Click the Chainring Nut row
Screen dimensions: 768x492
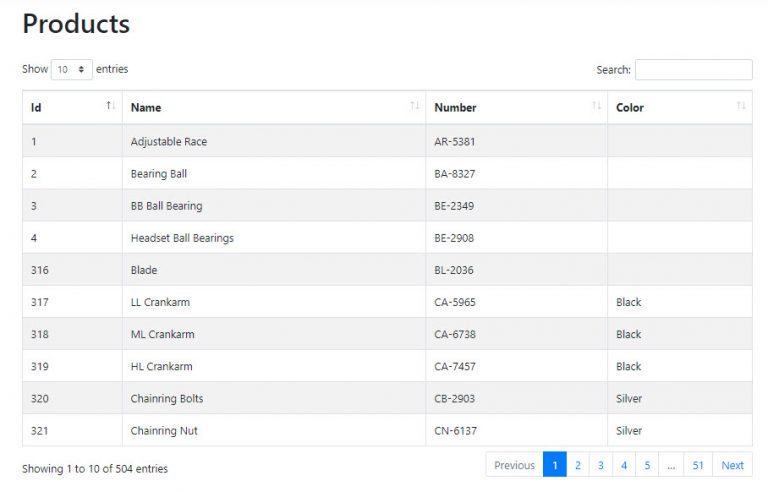pos(162,431)
